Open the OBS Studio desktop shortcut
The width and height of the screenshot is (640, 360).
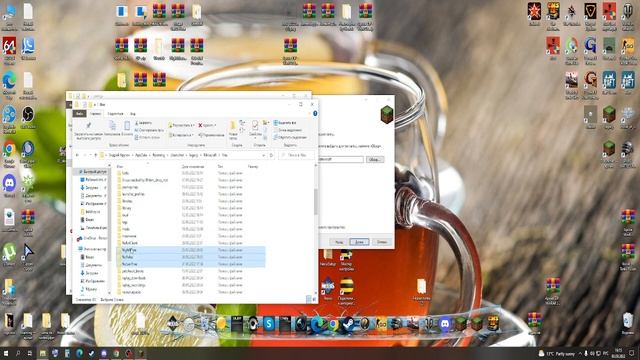28,115
